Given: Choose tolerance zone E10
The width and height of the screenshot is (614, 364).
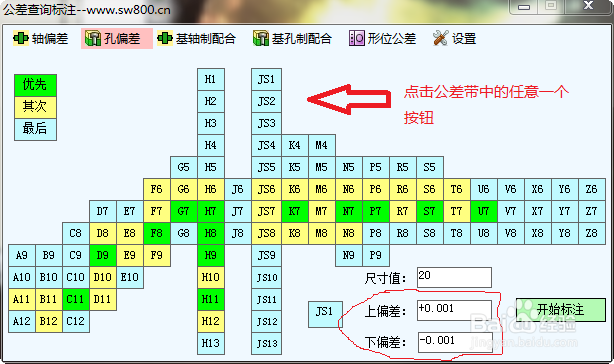Looking at the screenshot, I should click(x=130, y=278).
